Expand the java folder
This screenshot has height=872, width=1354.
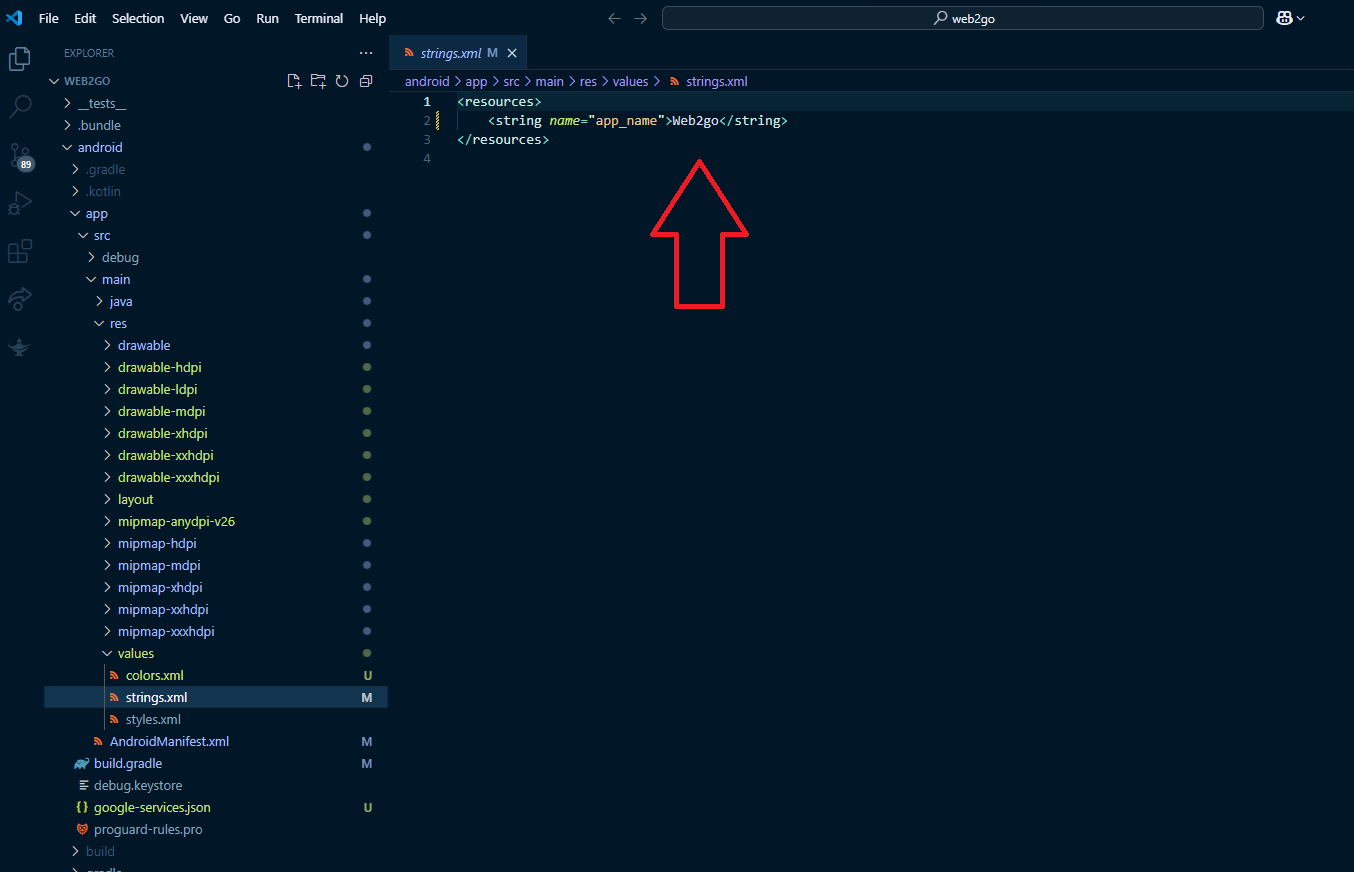pyautogui.click(x=121, y=301)
